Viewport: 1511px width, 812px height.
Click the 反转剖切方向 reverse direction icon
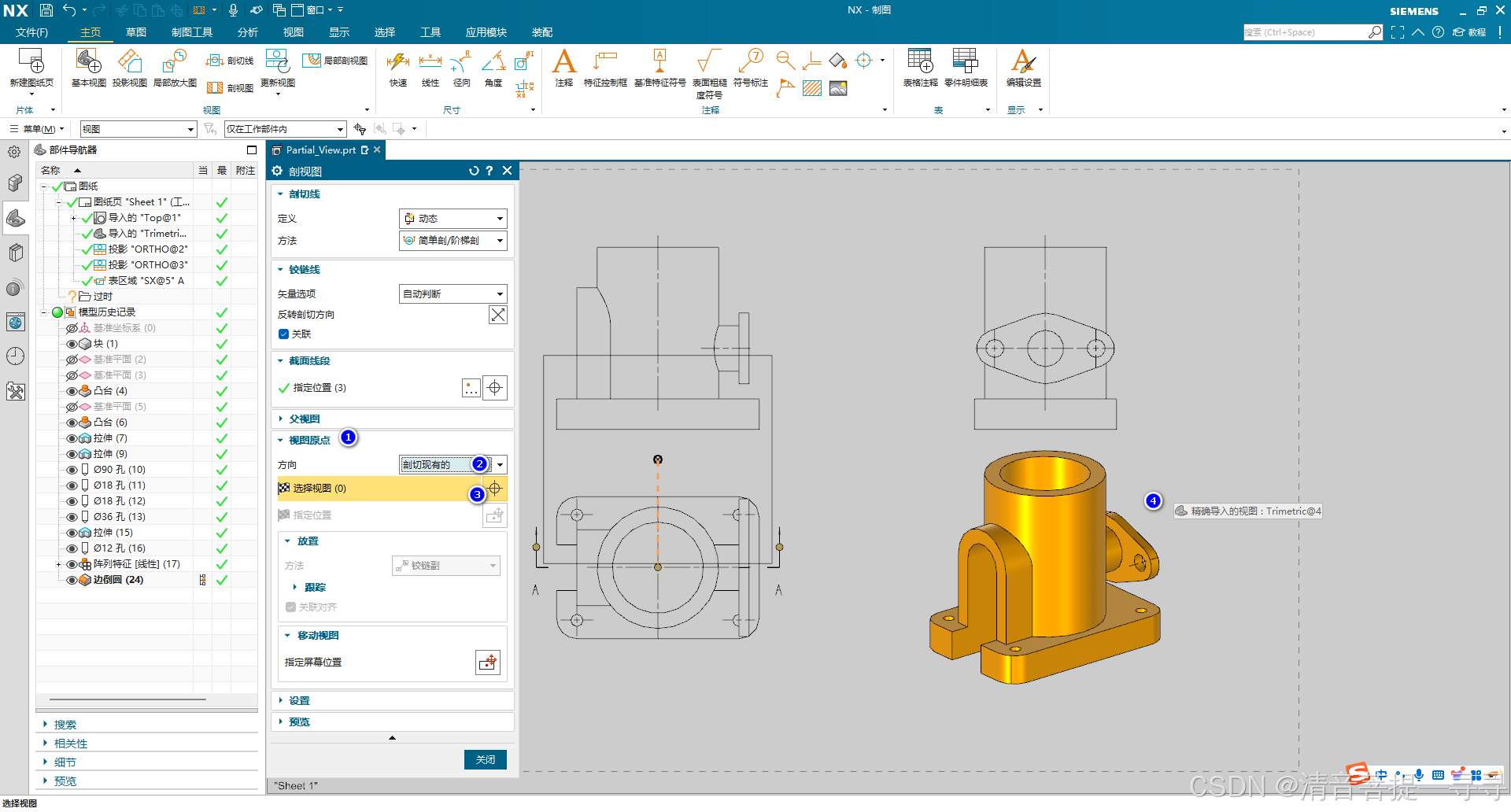pos(497,315)
